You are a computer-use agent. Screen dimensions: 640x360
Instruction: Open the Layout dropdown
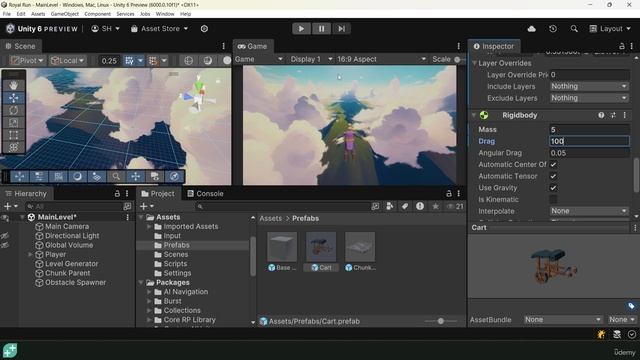(x=610, y=29)
